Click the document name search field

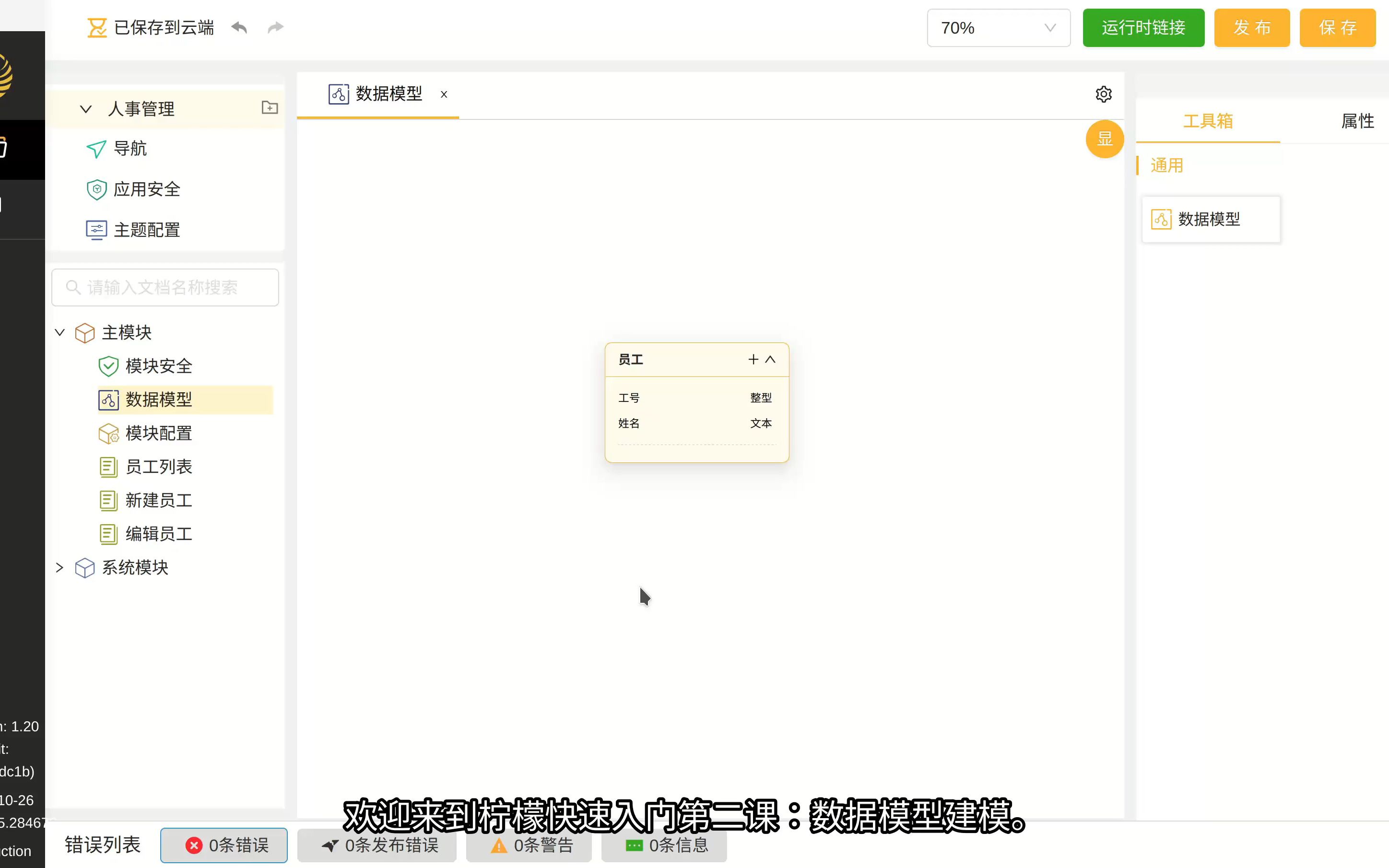click(x=165, y=287)
